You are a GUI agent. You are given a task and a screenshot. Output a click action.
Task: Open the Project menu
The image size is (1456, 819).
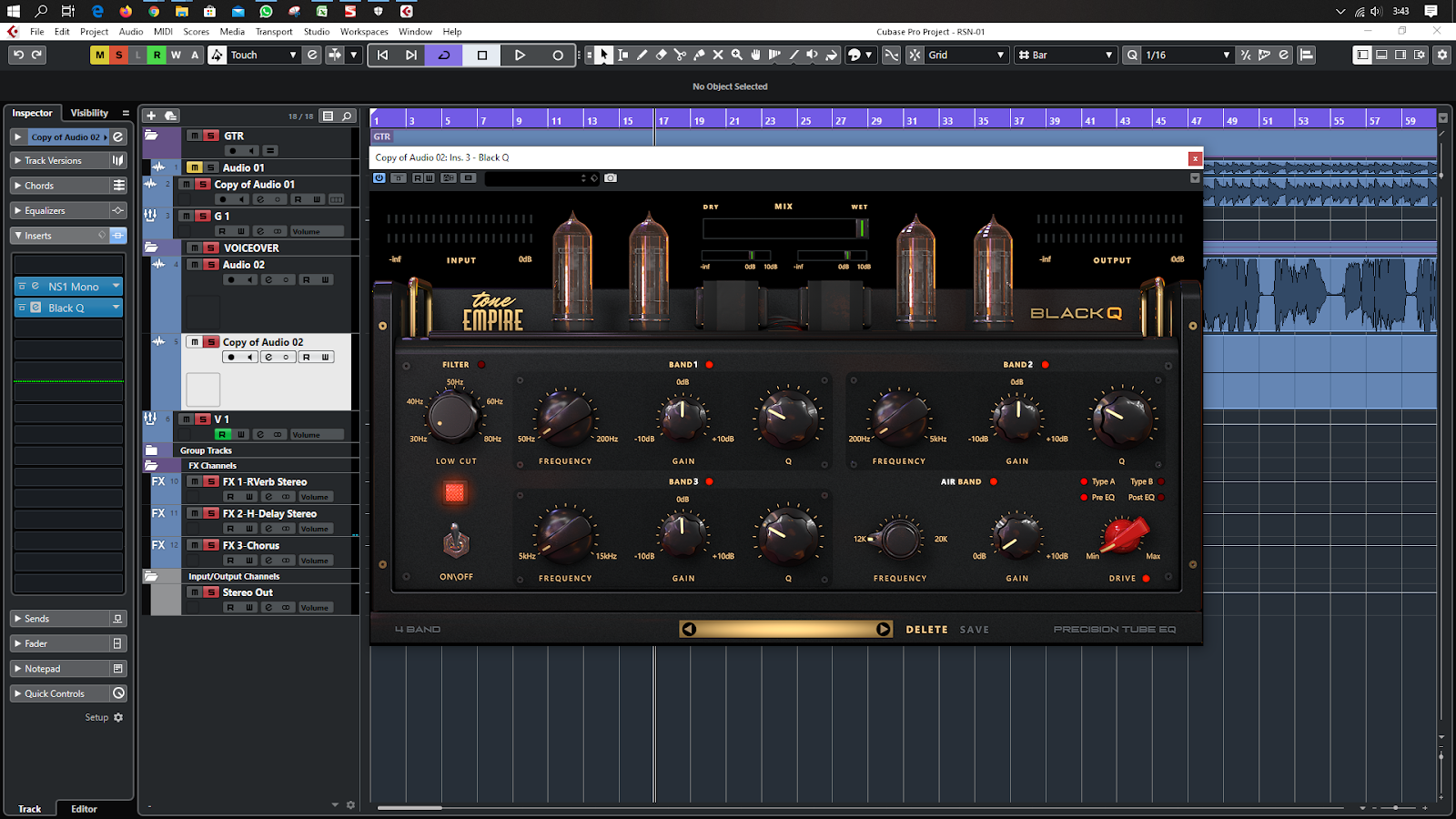click(94, 31)
